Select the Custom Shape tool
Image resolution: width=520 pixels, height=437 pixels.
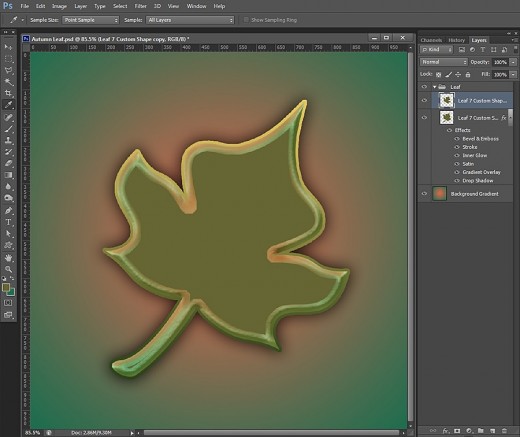8,246
